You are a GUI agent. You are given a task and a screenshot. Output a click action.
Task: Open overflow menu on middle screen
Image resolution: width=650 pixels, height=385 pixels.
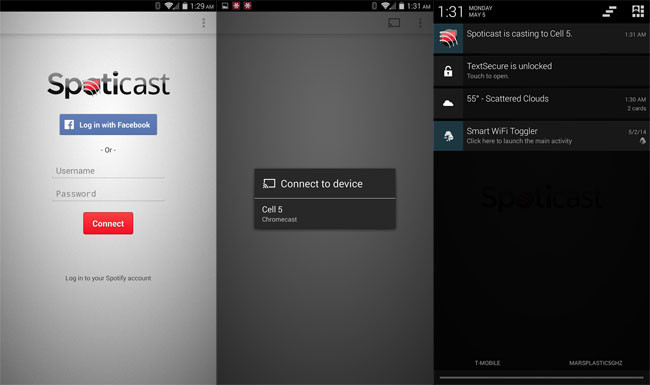coord(420,23)
